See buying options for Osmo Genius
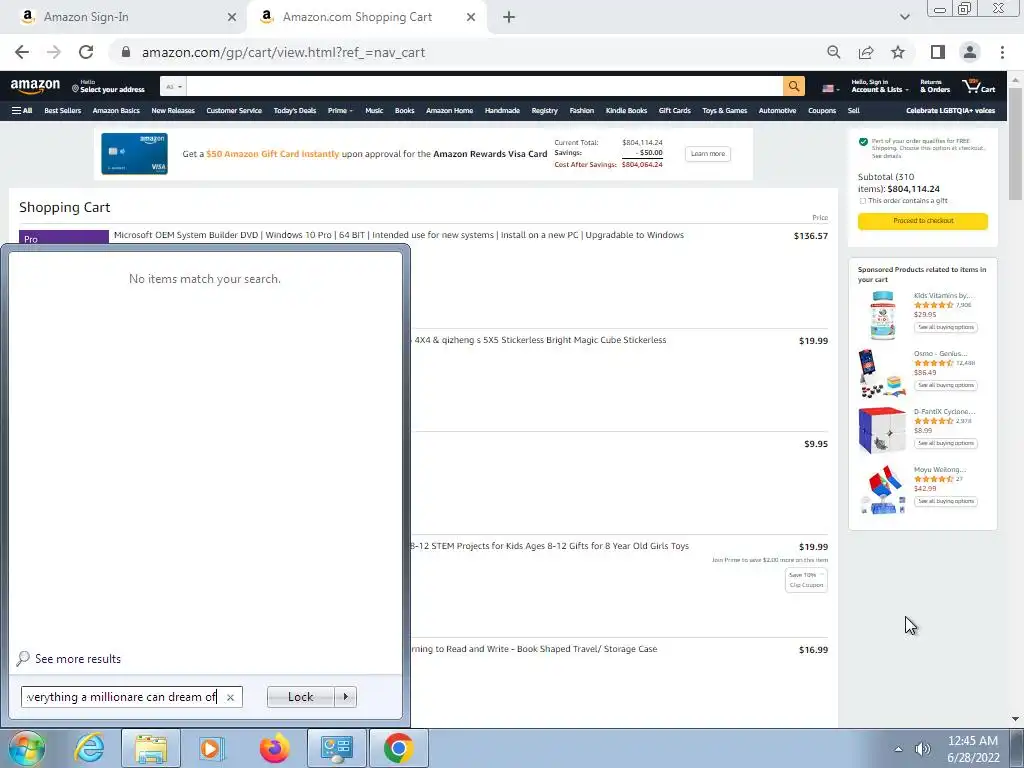The image size is (1024, 768). click(x=946, y=385)
